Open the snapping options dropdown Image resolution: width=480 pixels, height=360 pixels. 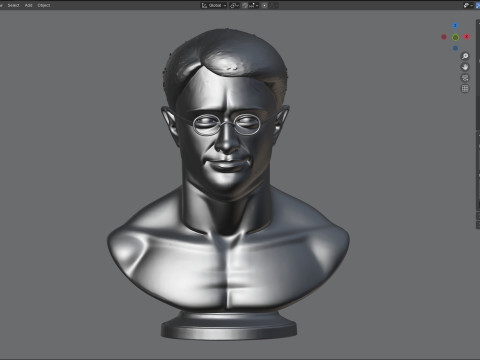(x=254, y=5)
